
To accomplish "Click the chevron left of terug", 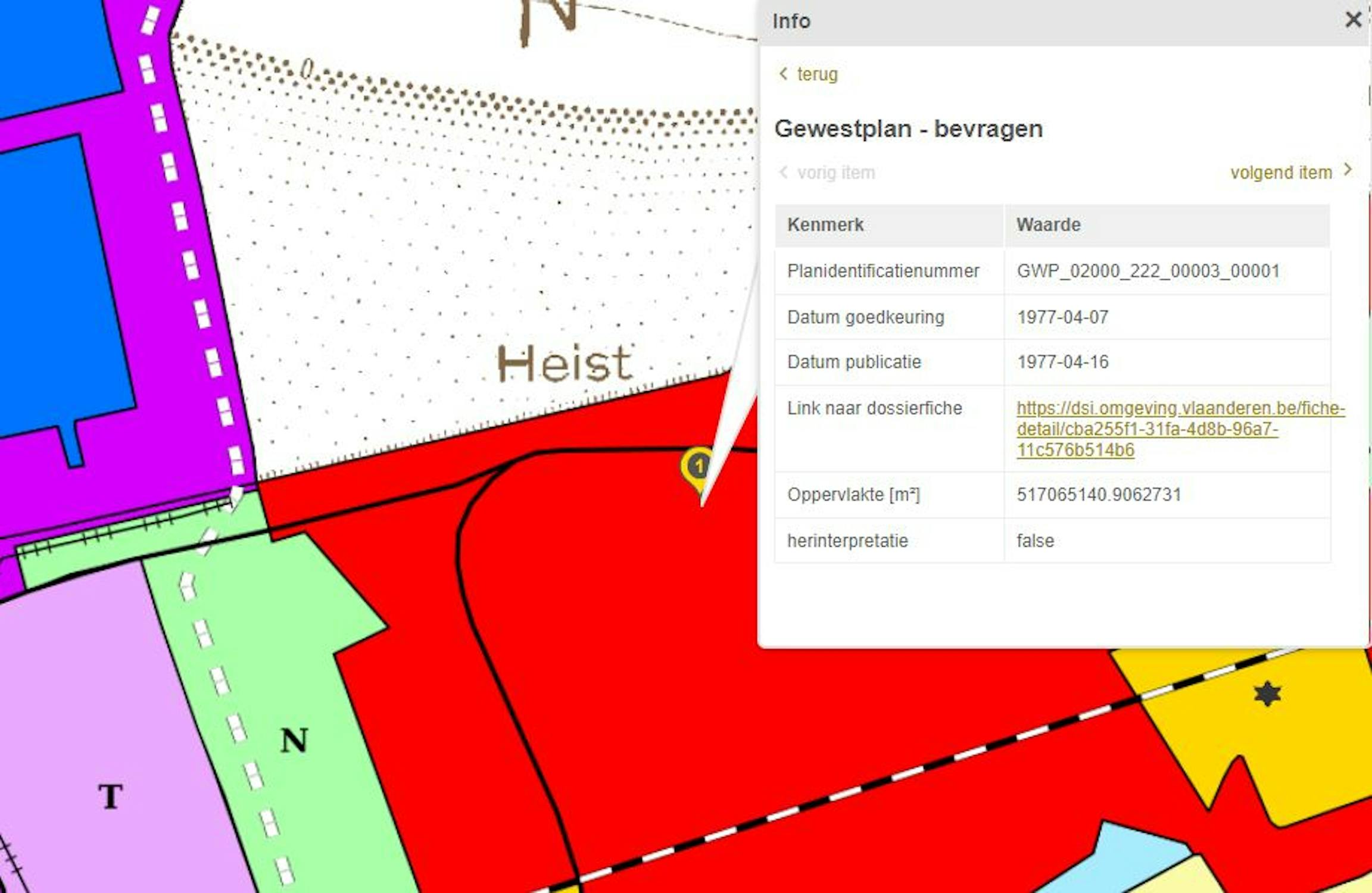I will [x=783, y=74].
